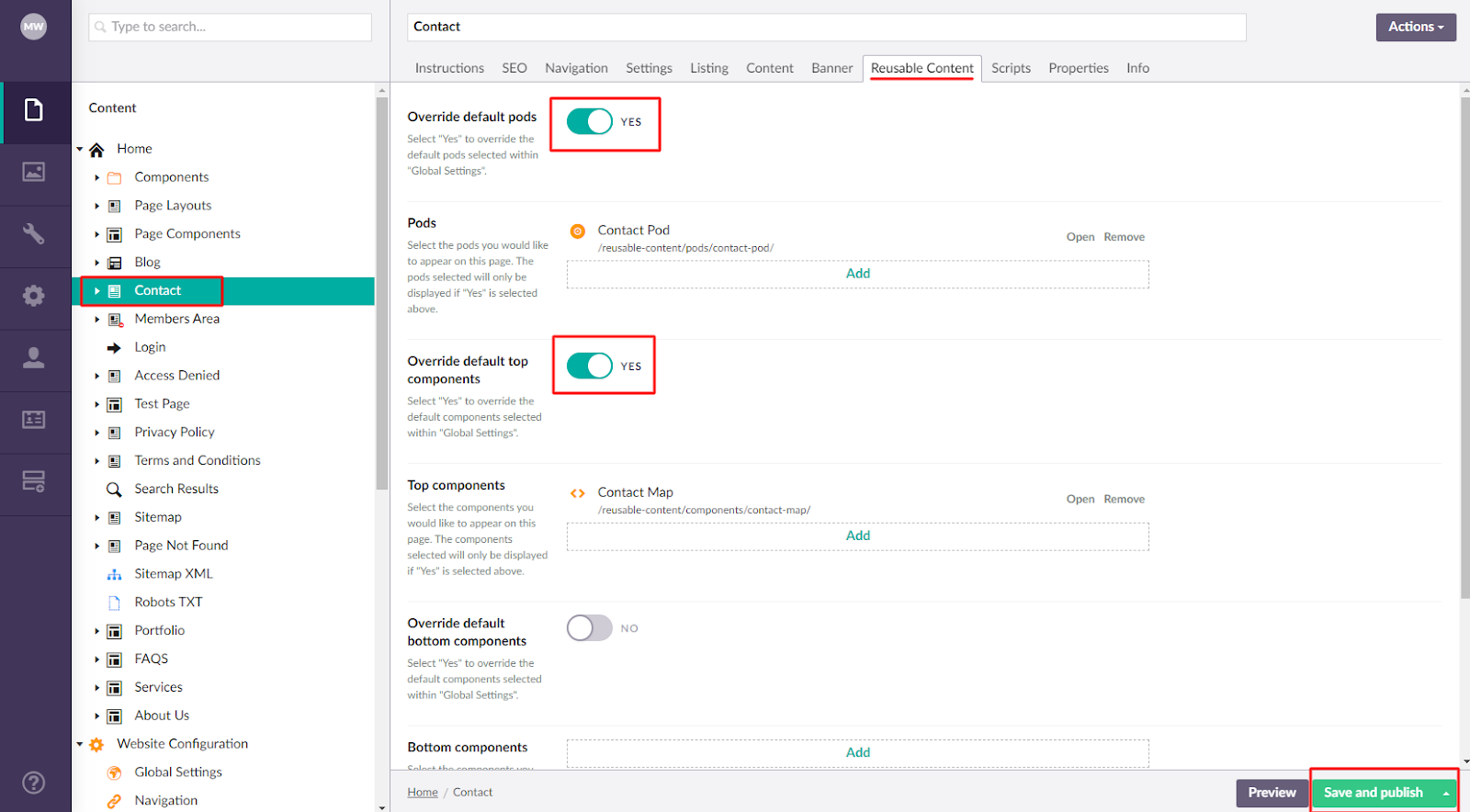Open the Users person icon in sidebar
The width and height of the screenshot is (1470, 812).
[34, 357]
